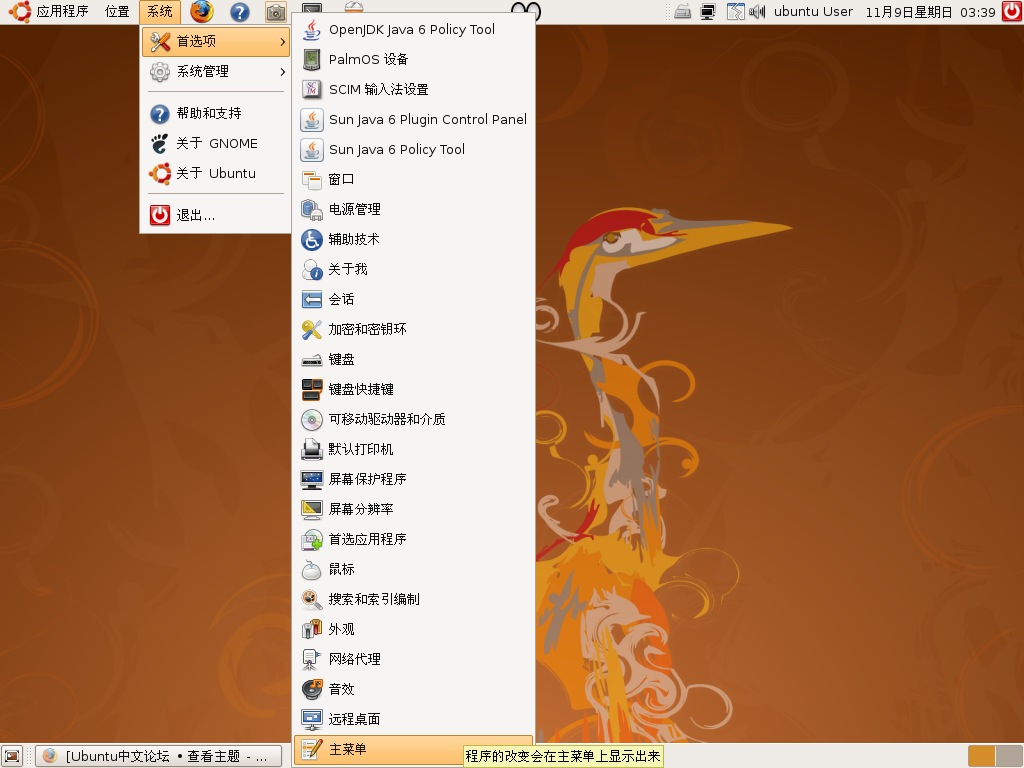Open 网络代理 settings
Viewport: 1024px width, 768px height.
point(413,660)
